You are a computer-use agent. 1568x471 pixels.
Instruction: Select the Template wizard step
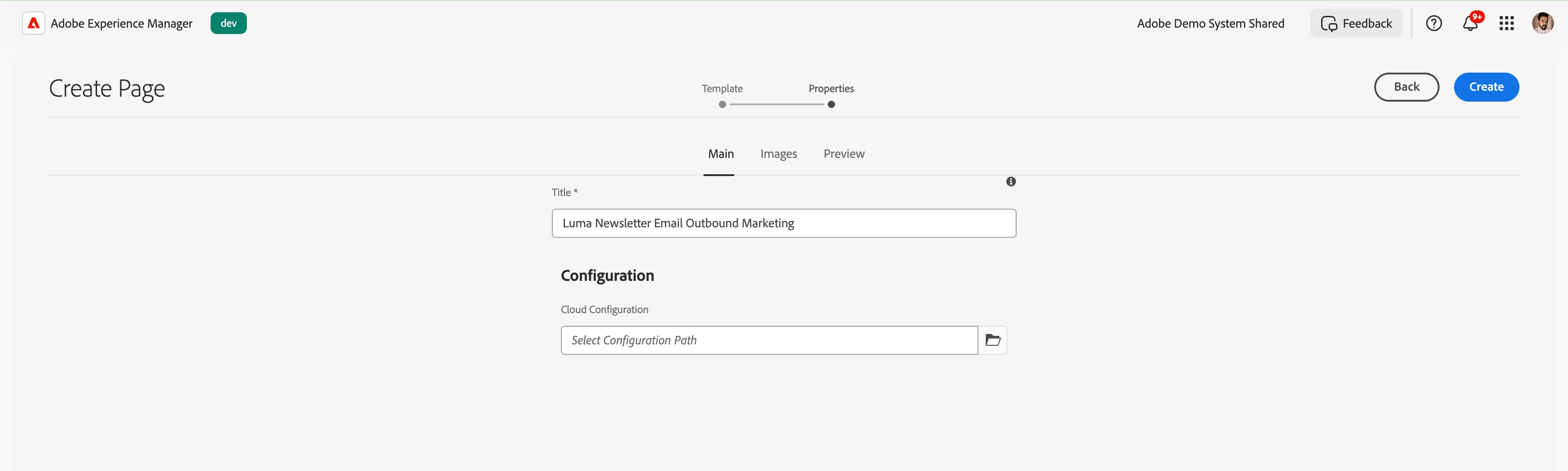coord(723,96)
